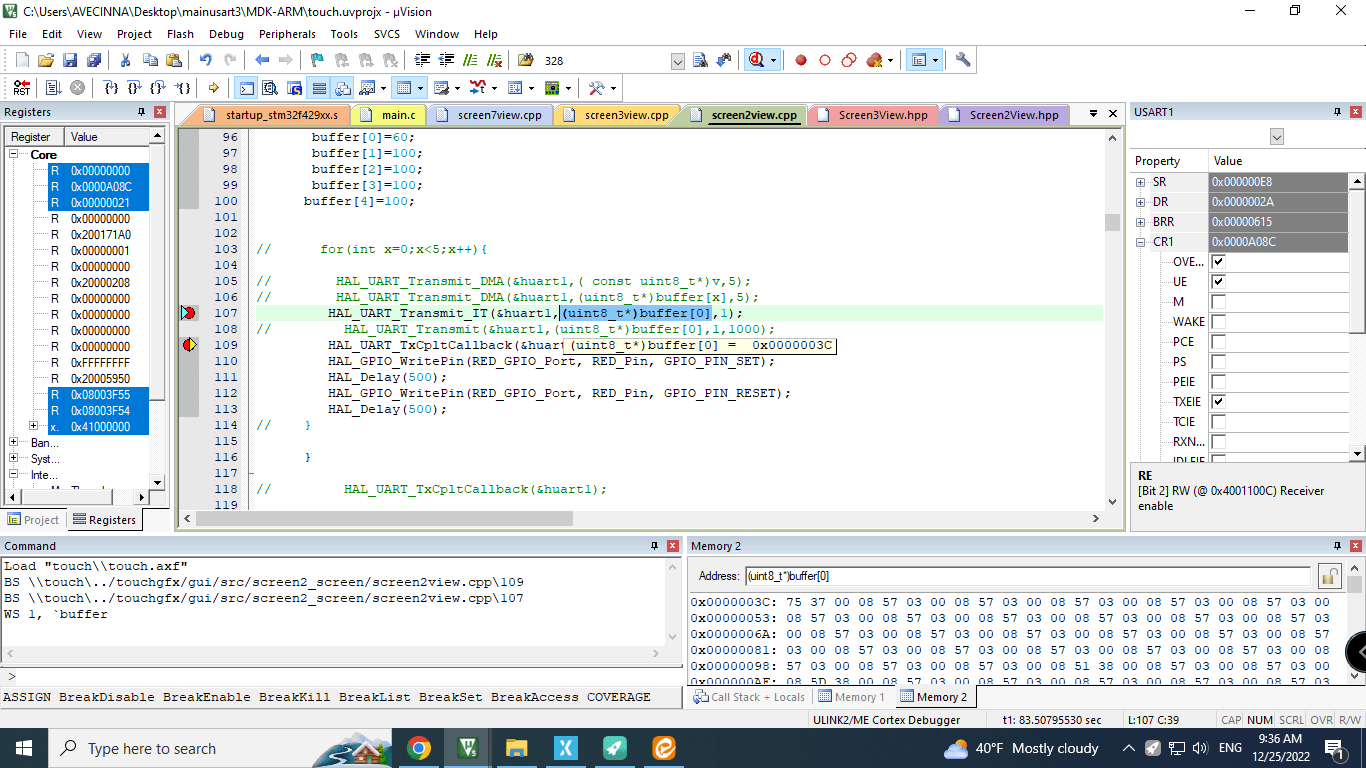Open the Debug menu

(x=226, y=34)
